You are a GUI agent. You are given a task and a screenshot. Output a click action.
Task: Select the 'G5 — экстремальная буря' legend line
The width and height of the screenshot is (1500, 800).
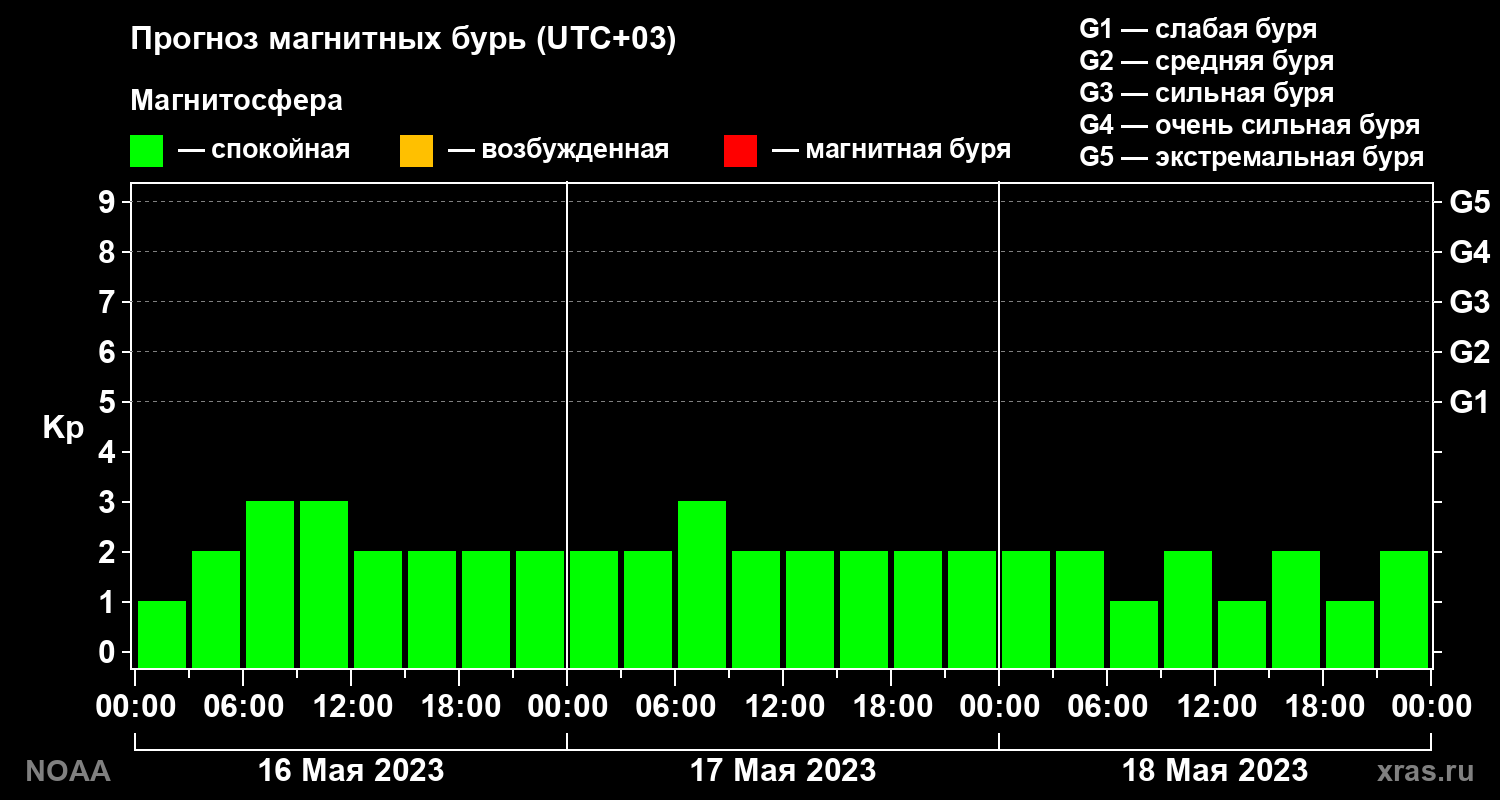[x=1251, y=158]
